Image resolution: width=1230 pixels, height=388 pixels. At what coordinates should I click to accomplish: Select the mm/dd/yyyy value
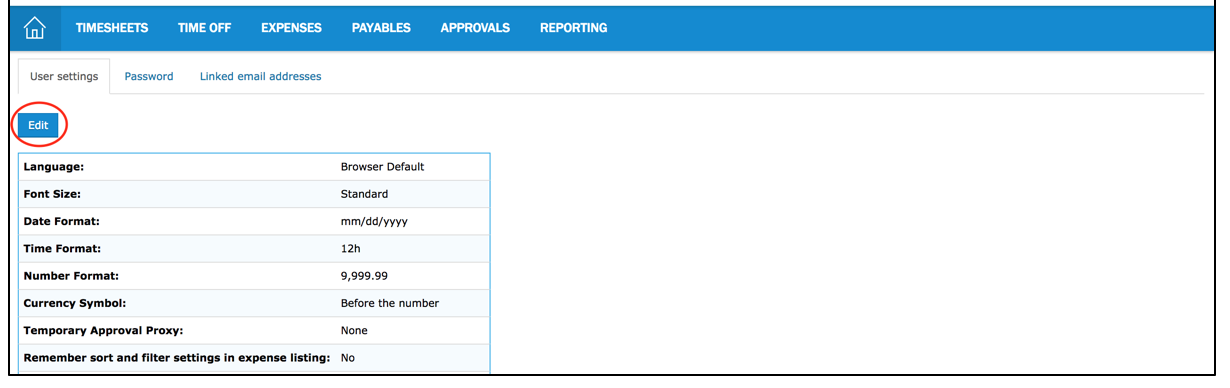(374, 221)
